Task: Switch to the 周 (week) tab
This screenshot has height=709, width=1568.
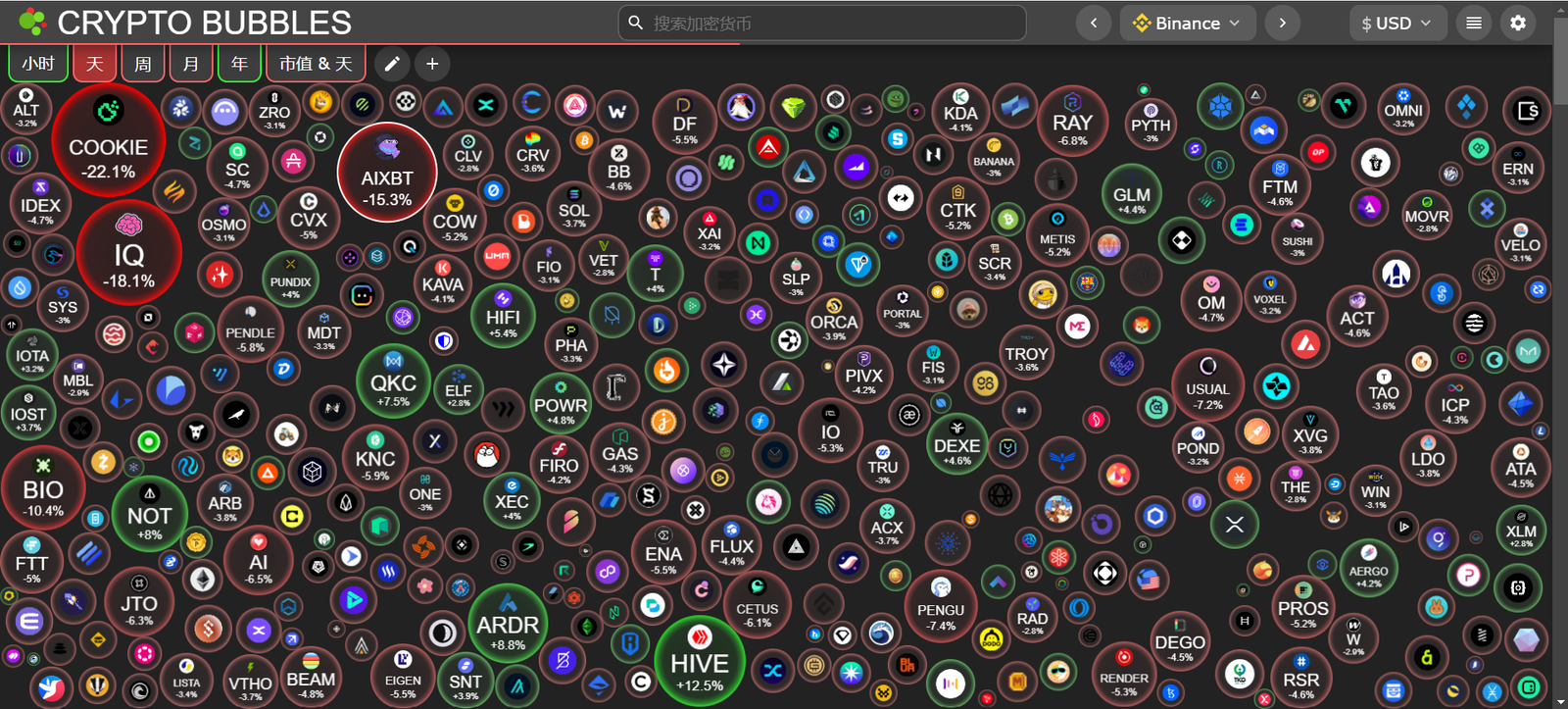Action: pyautogui.click(x=143, y=64)
